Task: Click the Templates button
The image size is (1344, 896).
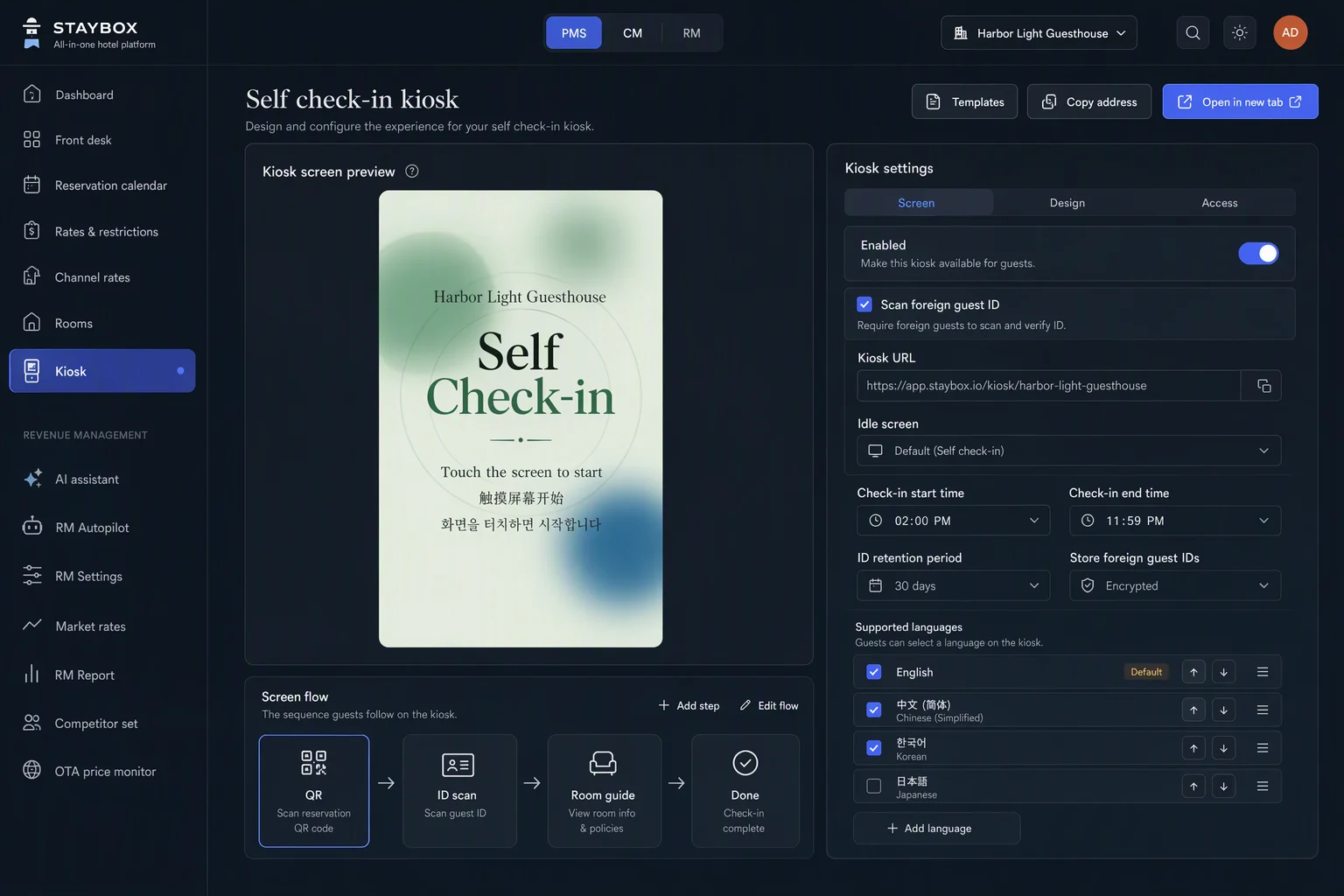Action: tap(964, 101)
